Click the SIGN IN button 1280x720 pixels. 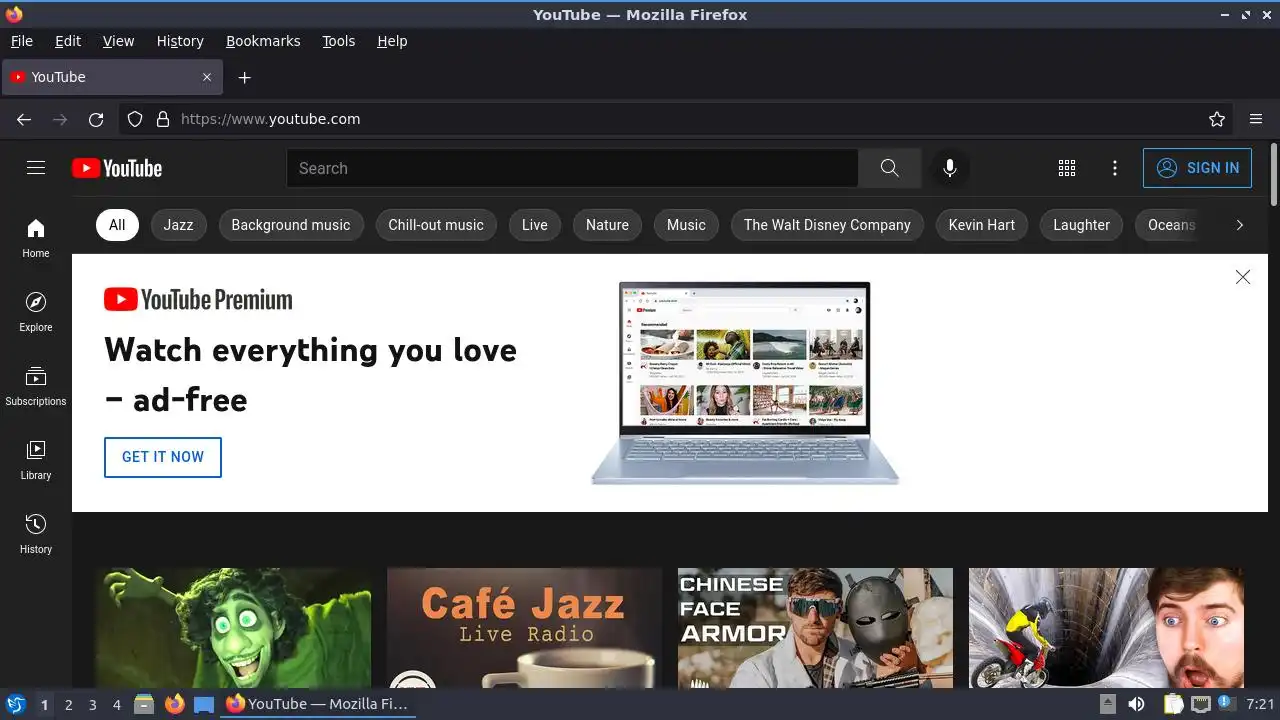(1197, 168)
